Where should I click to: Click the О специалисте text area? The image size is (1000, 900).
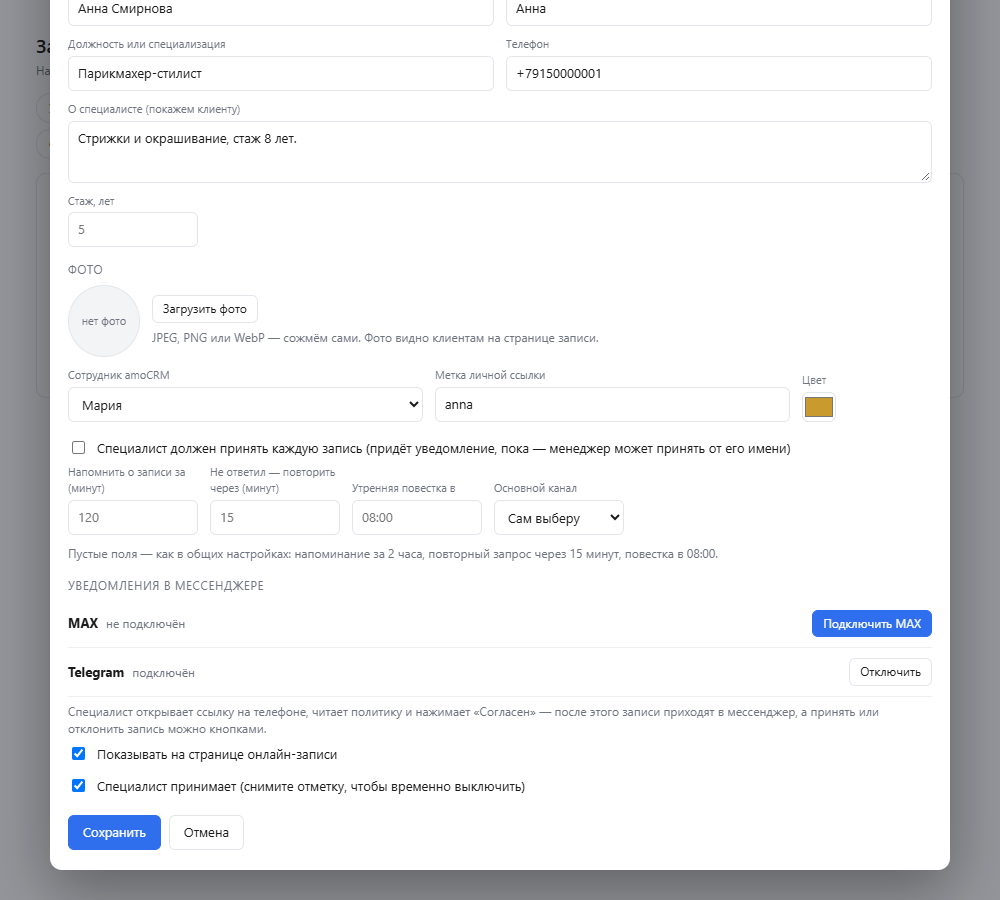(499, 152)
